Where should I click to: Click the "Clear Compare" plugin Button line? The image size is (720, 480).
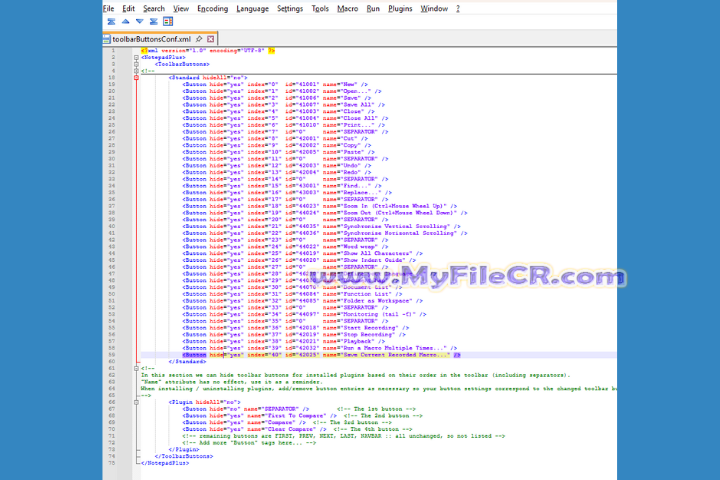click(x=254, y=429)
